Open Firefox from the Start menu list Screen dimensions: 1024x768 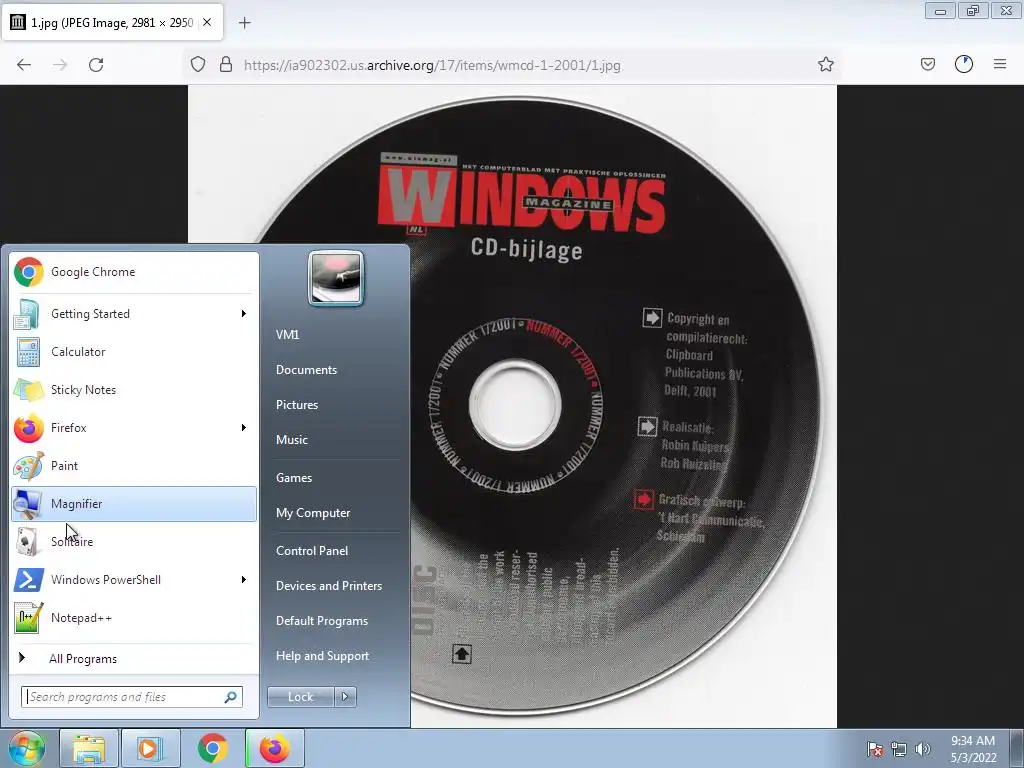pyautogui.click(x=134, y=428)
